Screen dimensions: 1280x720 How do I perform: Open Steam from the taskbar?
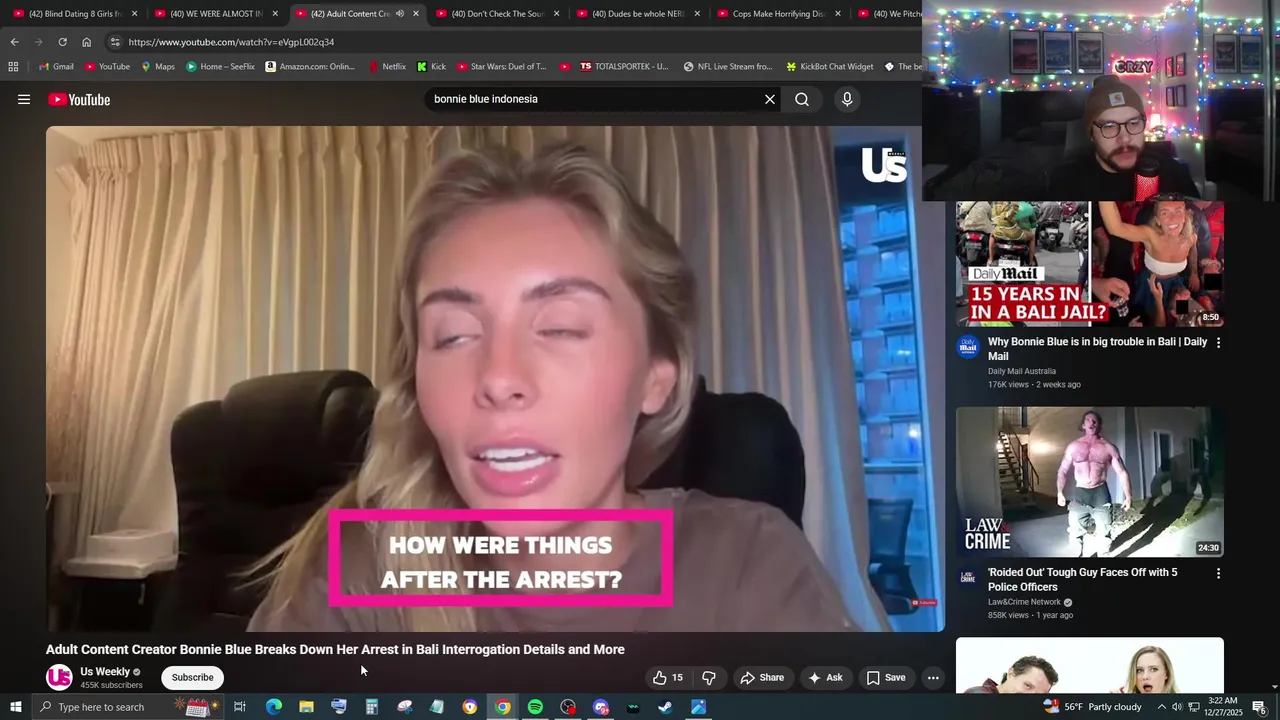click(x=665, y=707)
